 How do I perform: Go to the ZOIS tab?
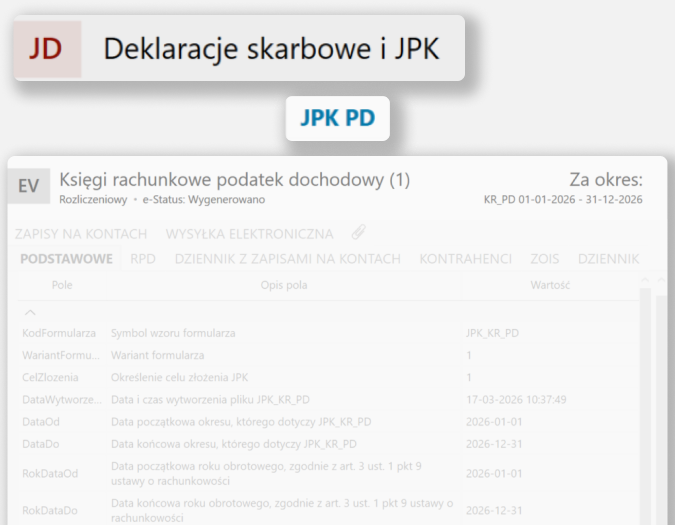pyautogui.click(x=544, y=259)
